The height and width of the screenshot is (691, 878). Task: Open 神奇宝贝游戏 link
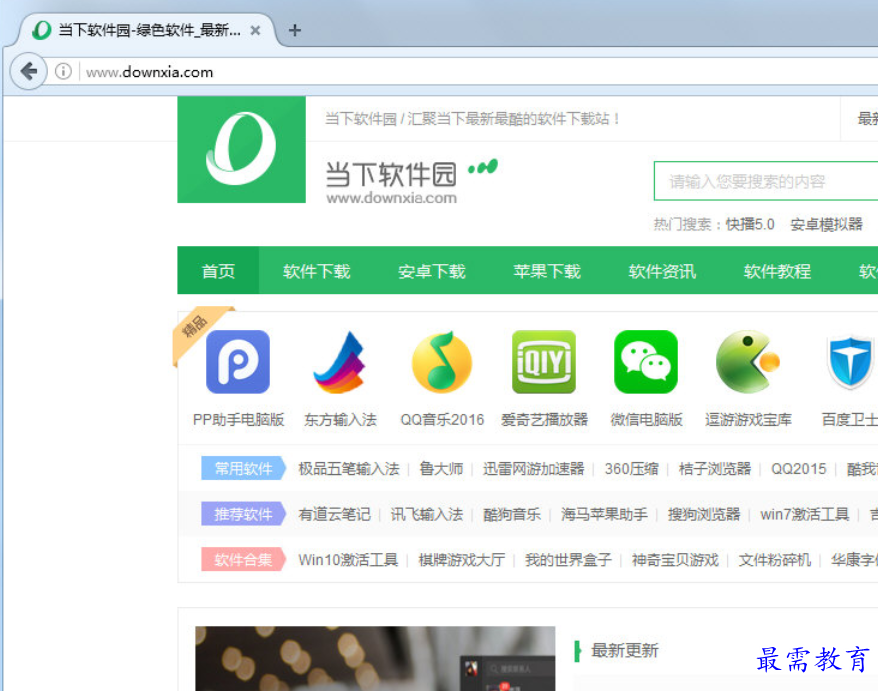tap(675, 560)
